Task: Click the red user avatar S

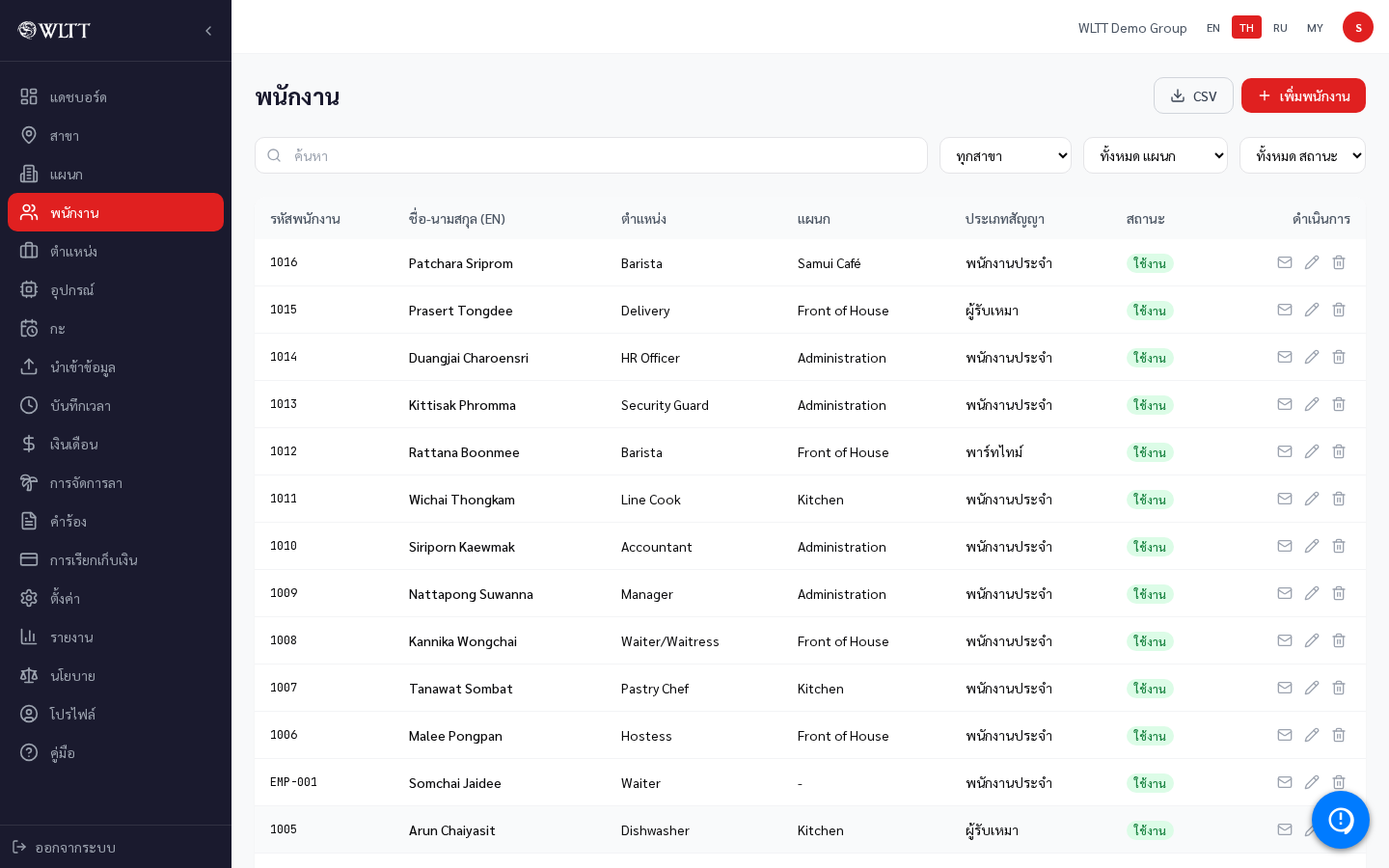Action: pyautogui.click(x=1358, y=27)
